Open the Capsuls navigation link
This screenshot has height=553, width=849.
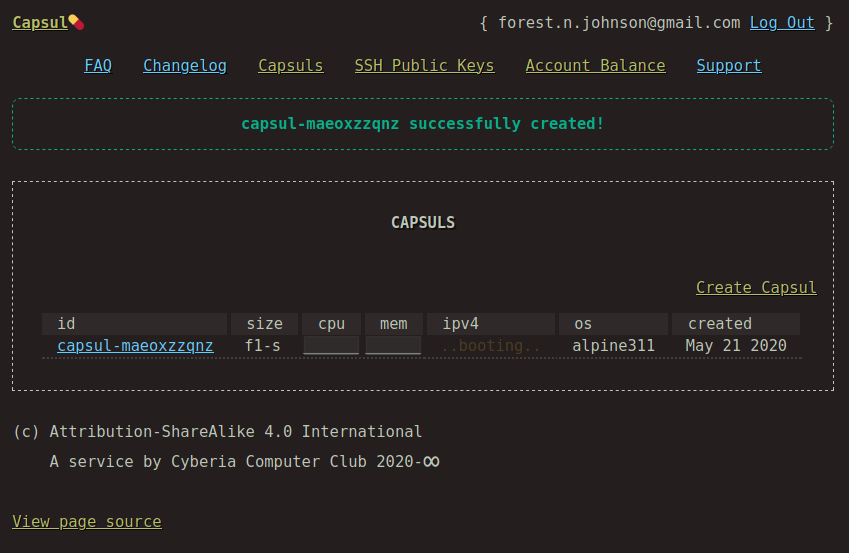291,66
